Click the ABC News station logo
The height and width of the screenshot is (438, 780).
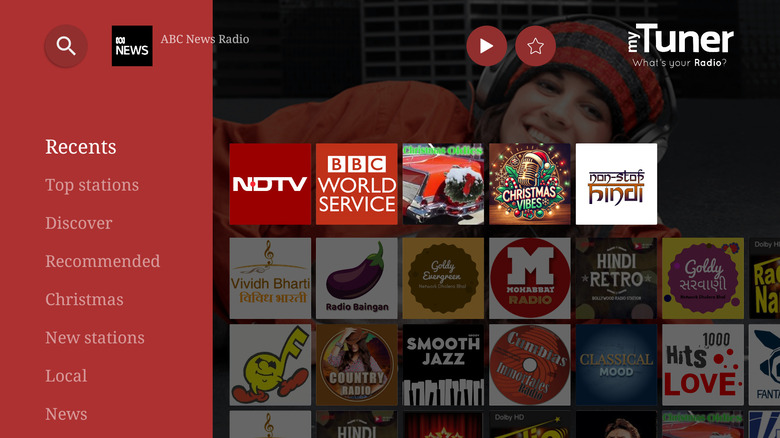tap(132, 46)
